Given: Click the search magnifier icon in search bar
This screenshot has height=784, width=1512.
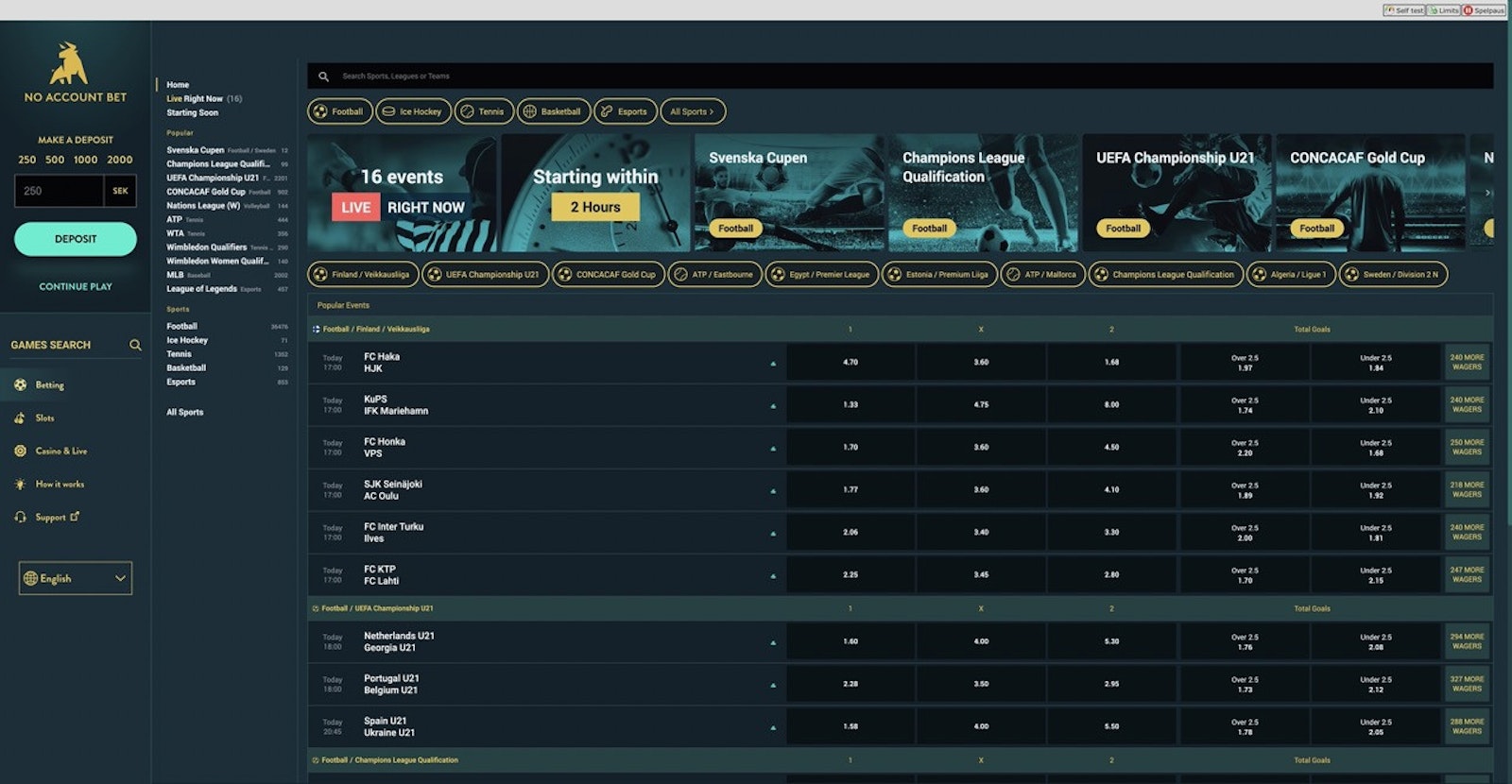Looking at the screenshot, I should pos(323,77).
